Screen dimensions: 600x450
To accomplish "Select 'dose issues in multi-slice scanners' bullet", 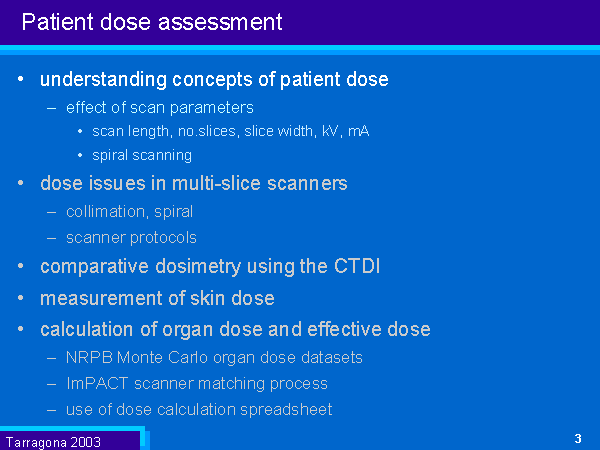I will pyautogui.click(x=194, y=183).
